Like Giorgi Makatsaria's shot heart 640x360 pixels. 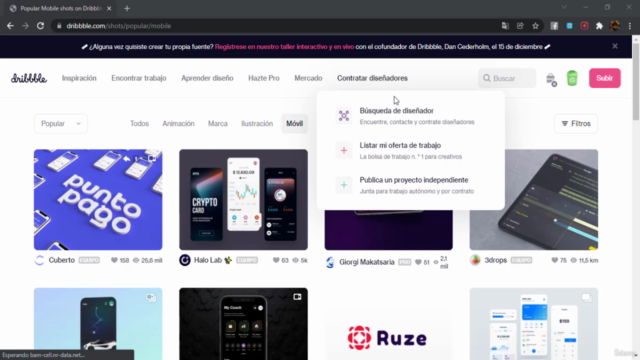(x=418, y=262)
